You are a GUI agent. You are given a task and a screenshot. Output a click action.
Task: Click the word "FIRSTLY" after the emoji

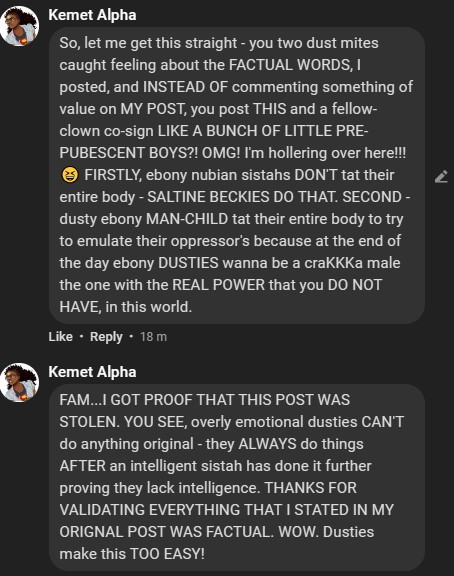113,175
